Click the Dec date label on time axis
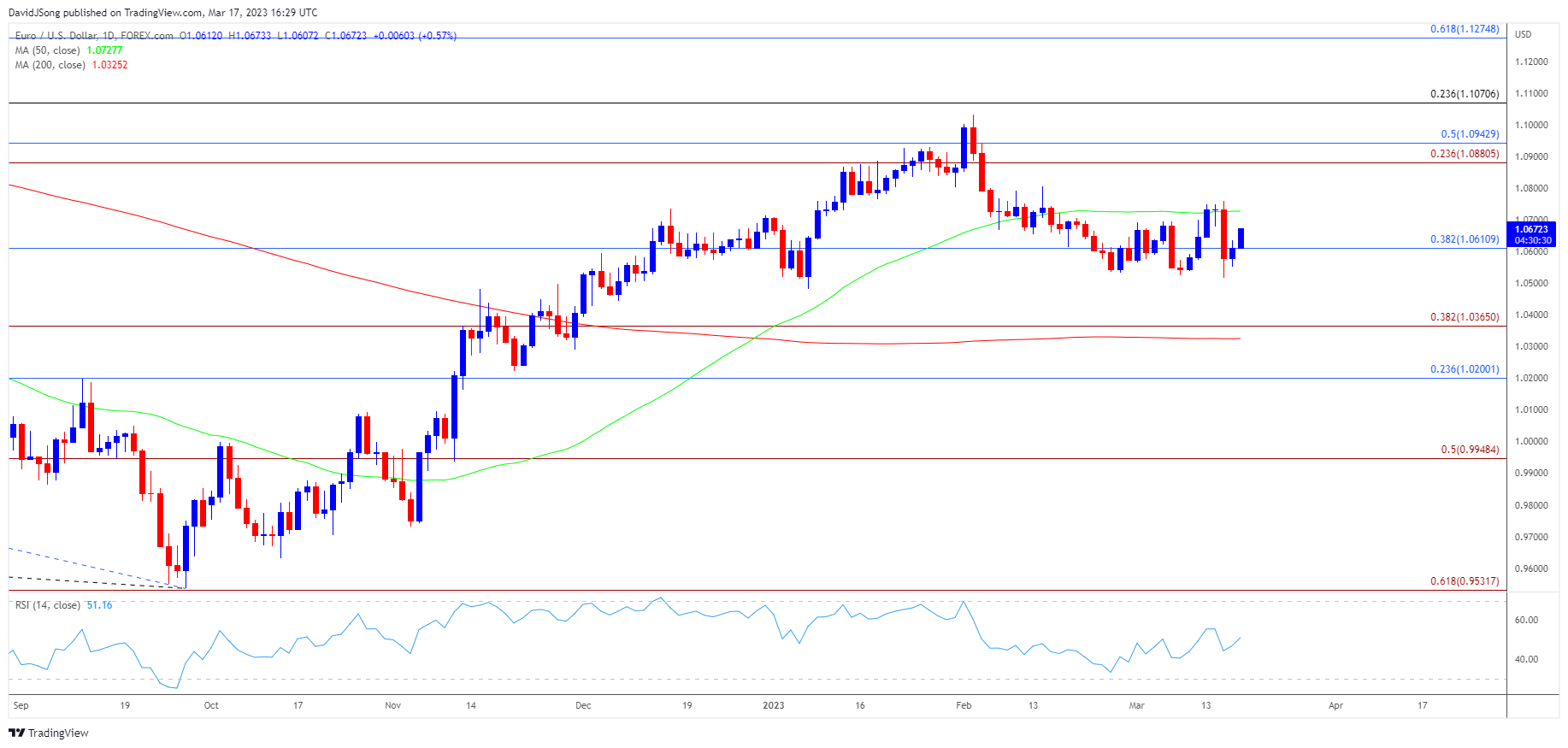The height and width of the screenshot is (748, 1568). [583, 706]
